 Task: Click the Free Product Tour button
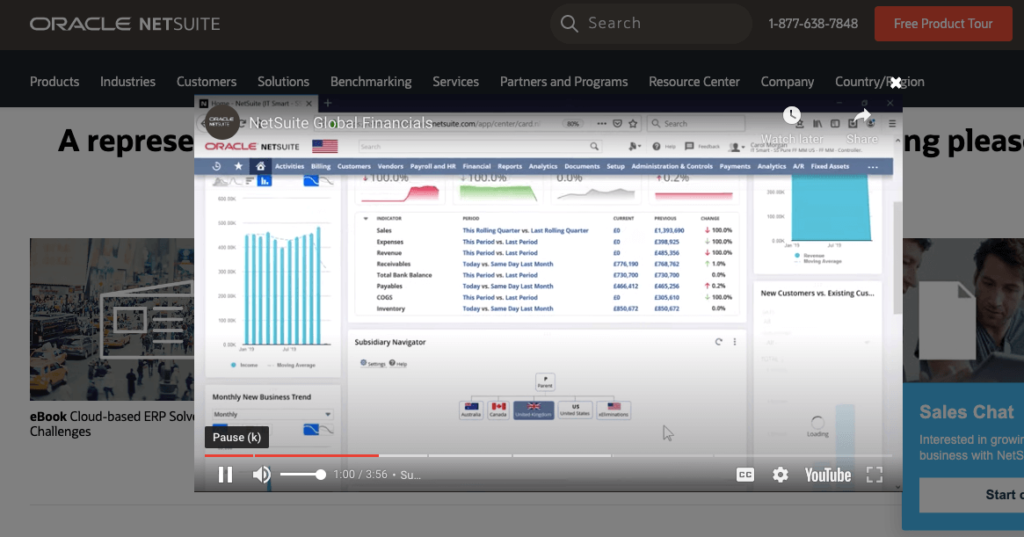pyautogui.click(x=943, y=23)
